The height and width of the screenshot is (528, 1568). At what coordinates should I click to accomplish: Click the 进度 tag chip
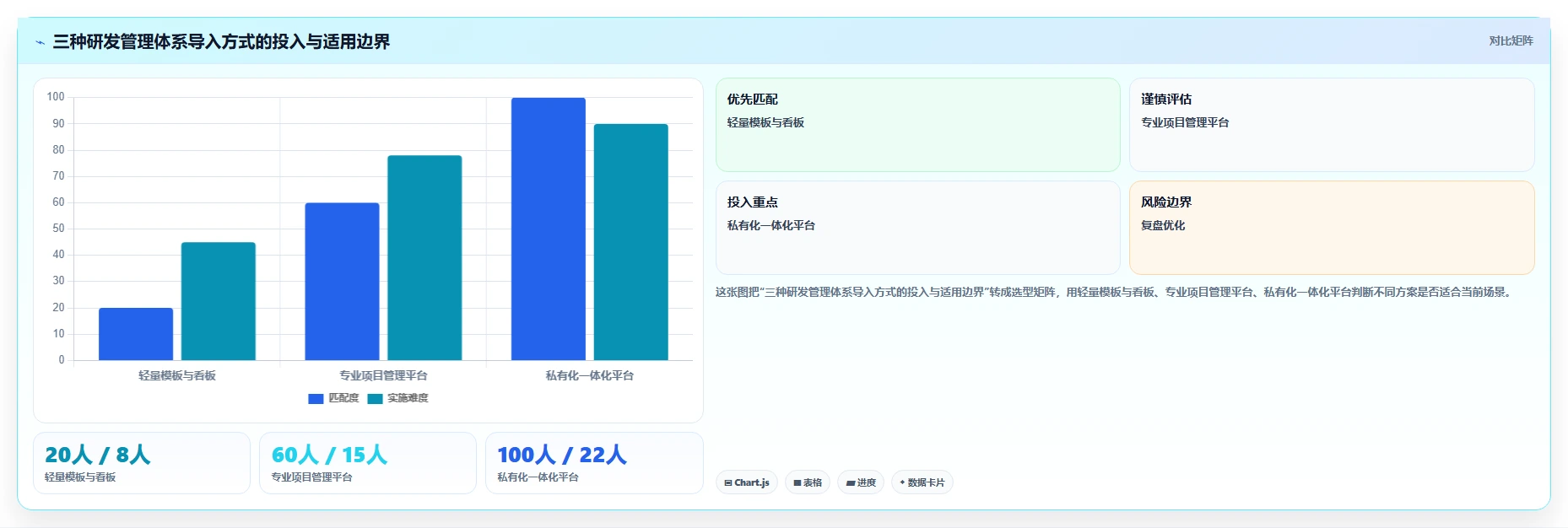tap(861, 482)
